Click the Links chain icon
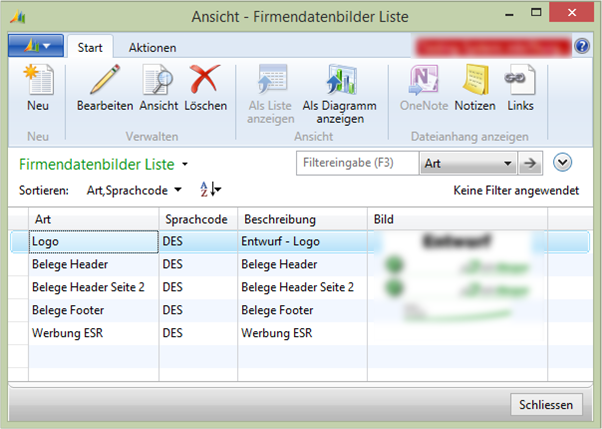 click(x=520, y=81)
